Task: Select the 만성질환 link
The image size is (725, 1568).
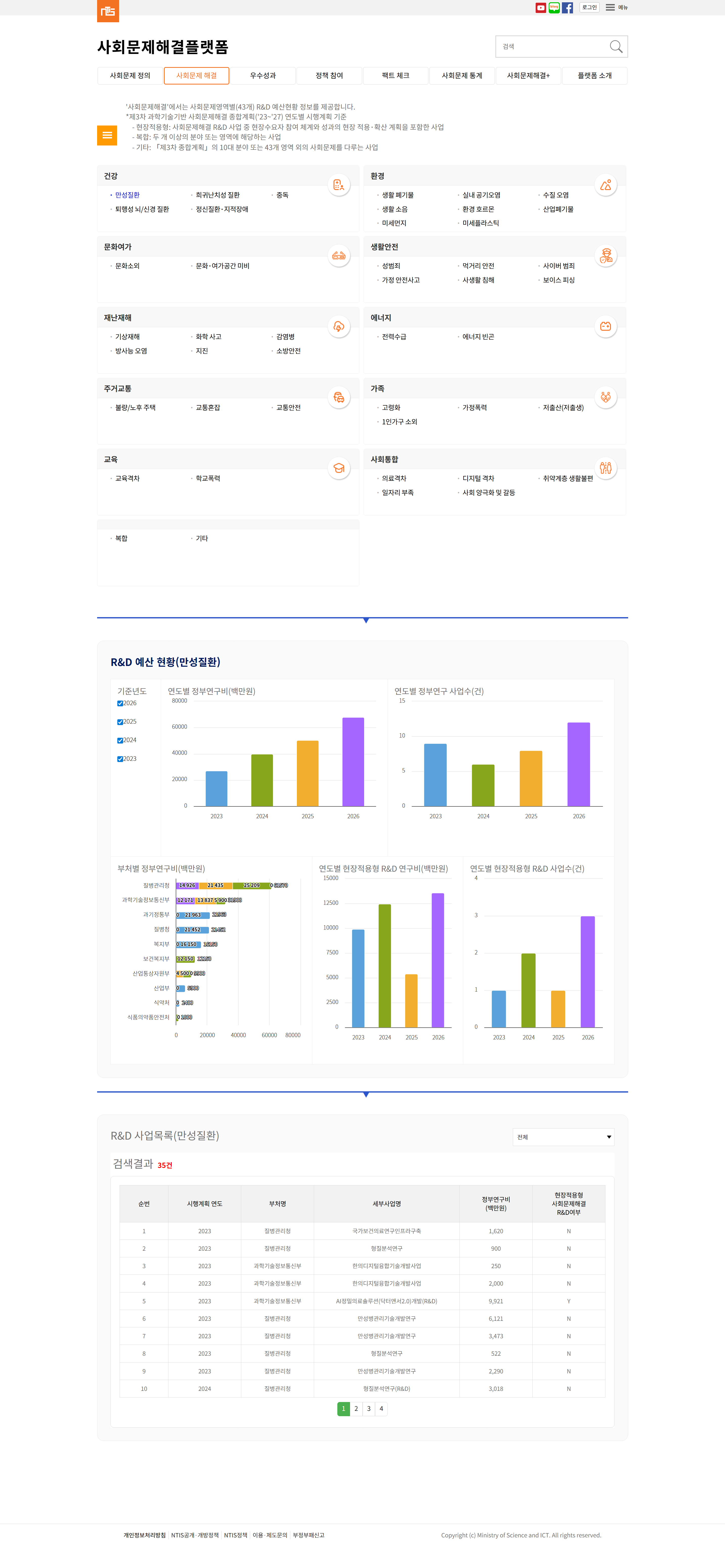Action: 127,195
